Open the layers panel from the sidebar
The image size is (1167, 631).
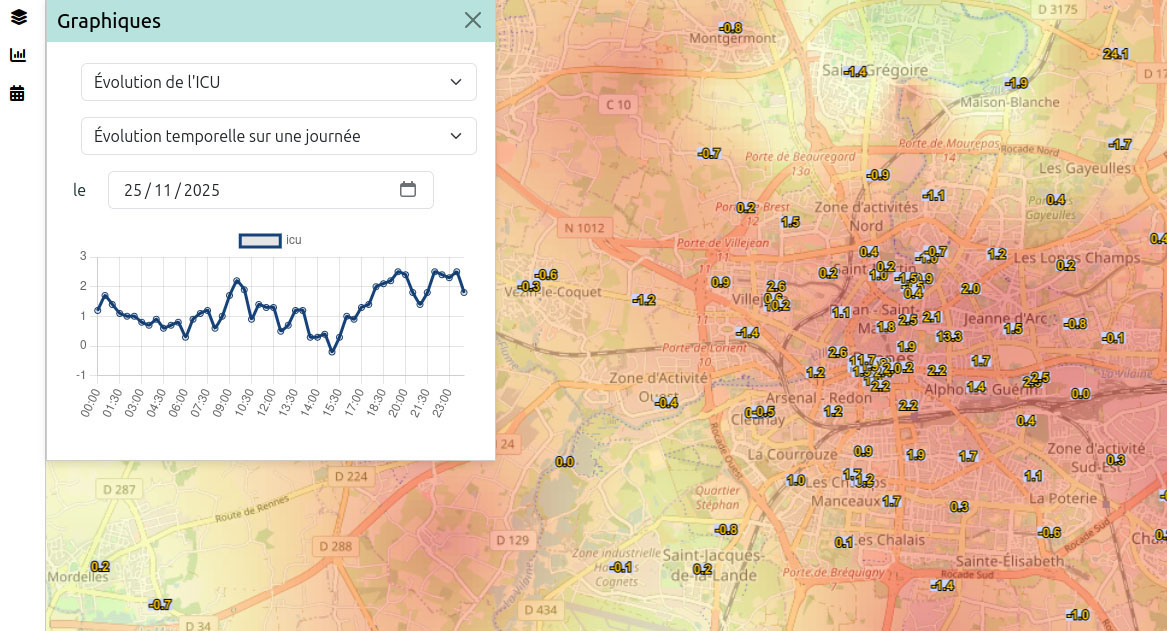[x=18, y=16]
